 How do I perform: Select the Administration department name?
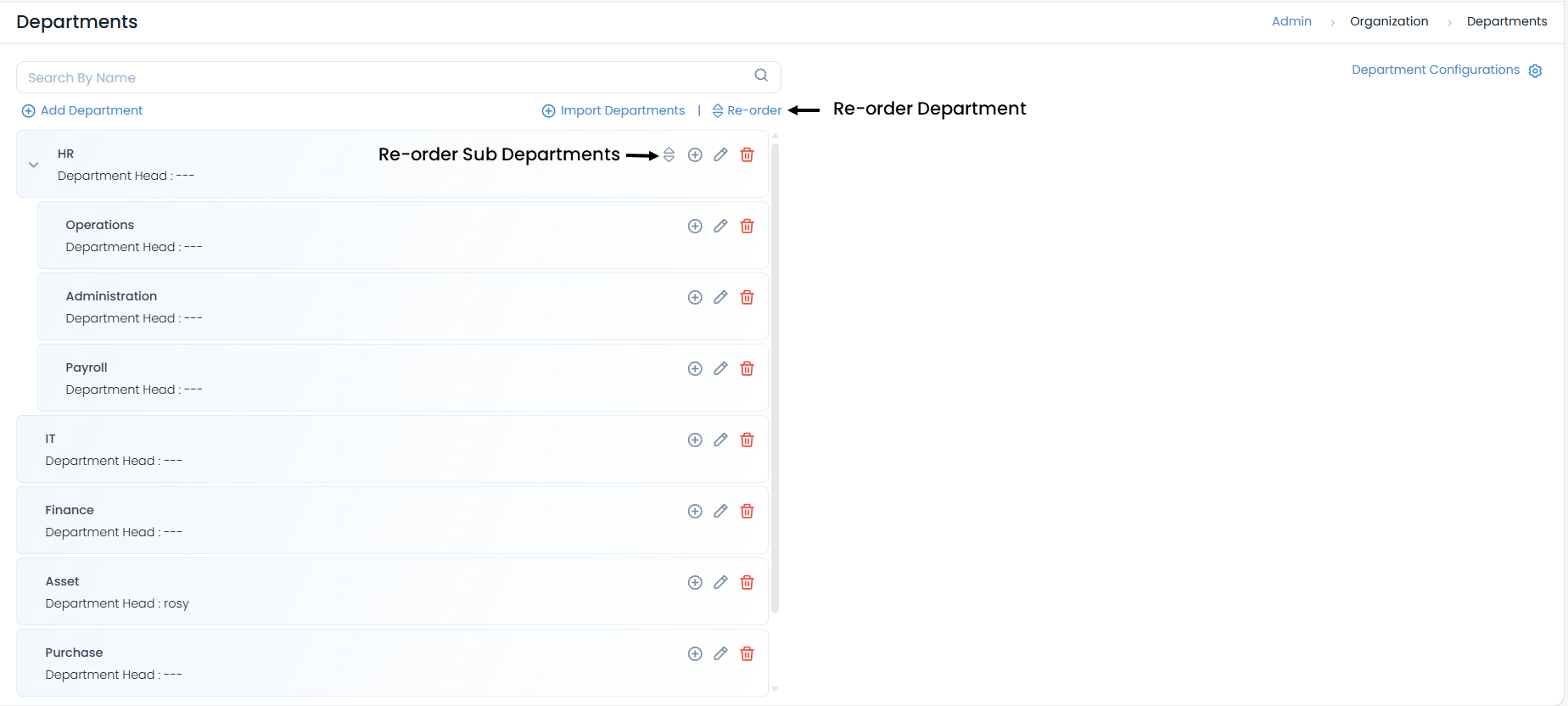click(111, 296)
